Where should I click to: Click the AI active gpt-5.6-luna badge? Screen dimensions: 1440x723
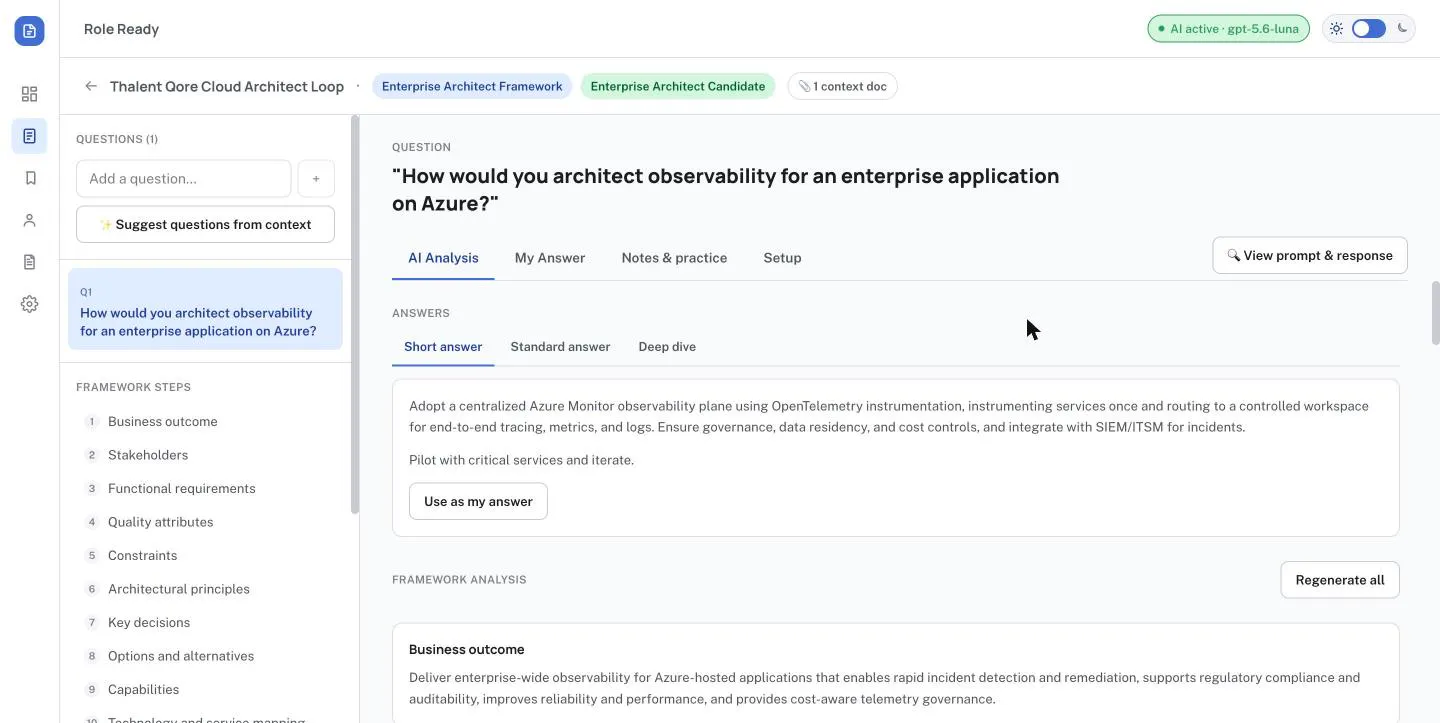coord(1228,29)
